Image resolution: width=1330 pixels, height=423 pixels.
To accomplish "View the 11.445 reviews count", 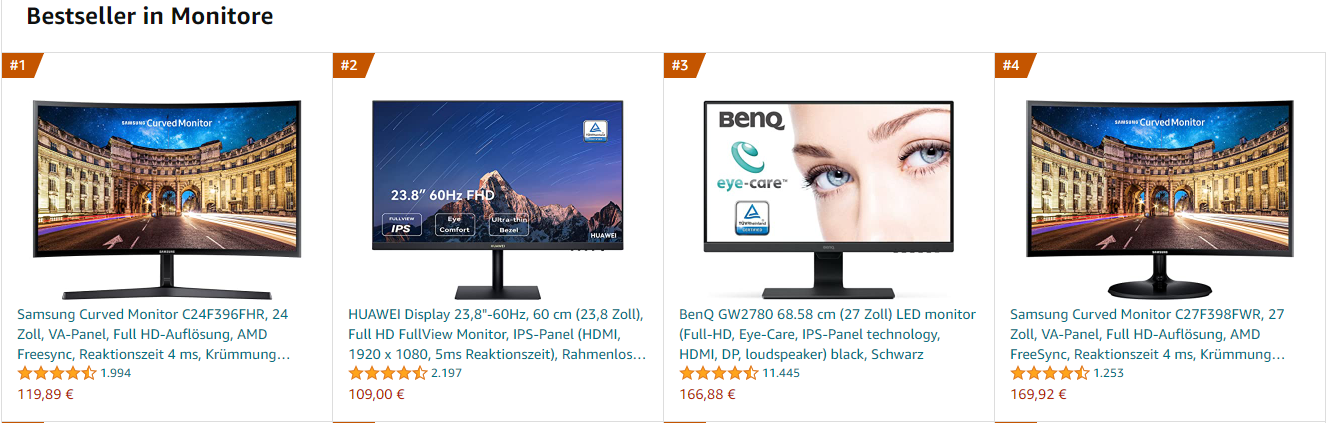I will [781, 373].
